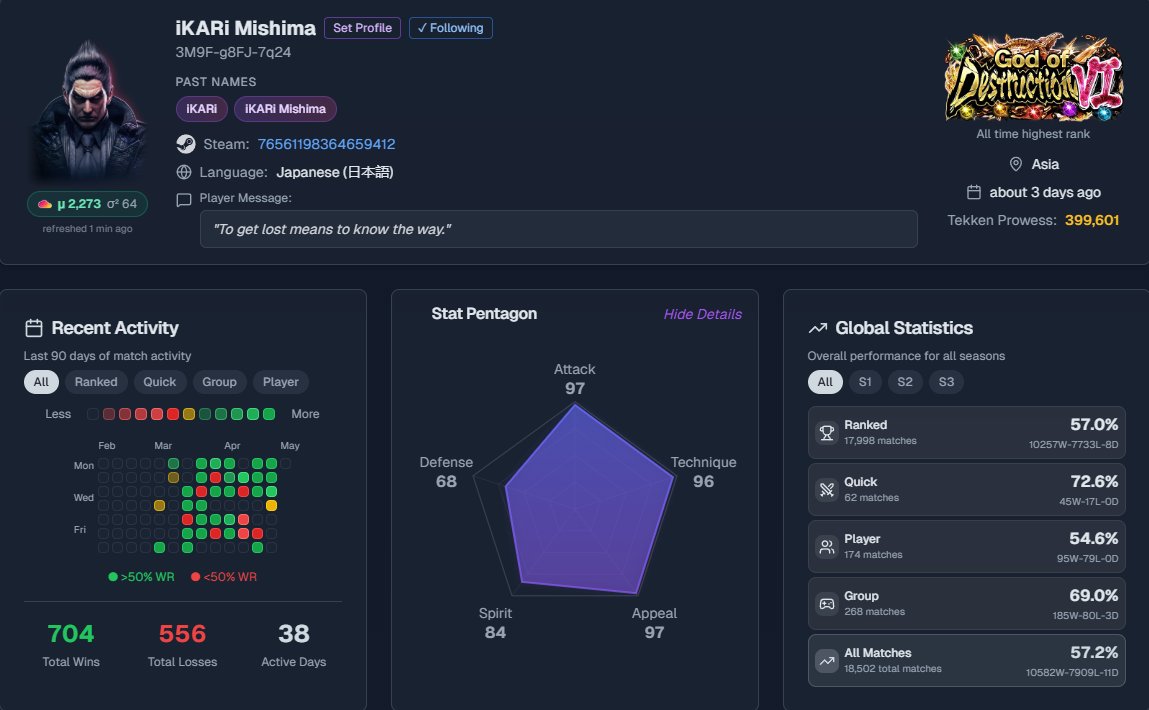The image size is (1149, 710).
Task: Select the Quick filter in Recent Activity
Action: (x=159, y=382)
